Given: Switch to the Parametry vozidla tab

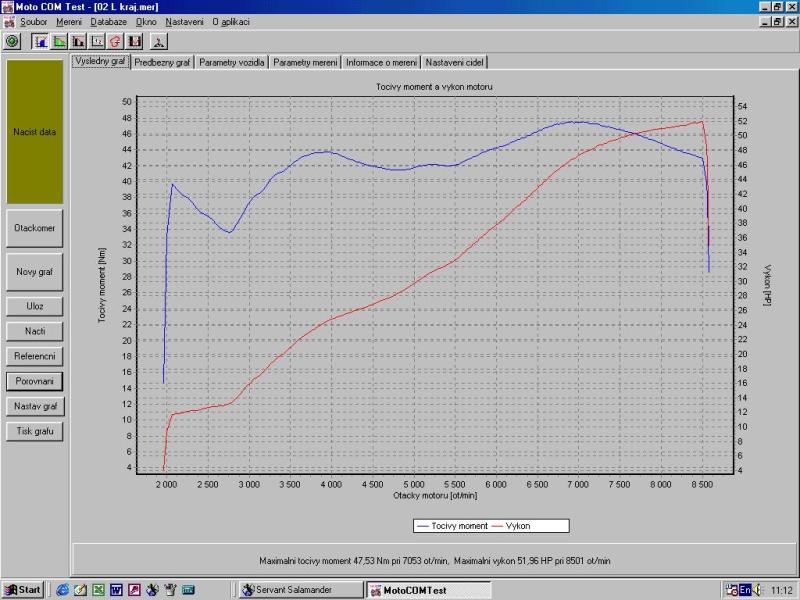Looking at the screenshot, I should (x=232, y=62).
